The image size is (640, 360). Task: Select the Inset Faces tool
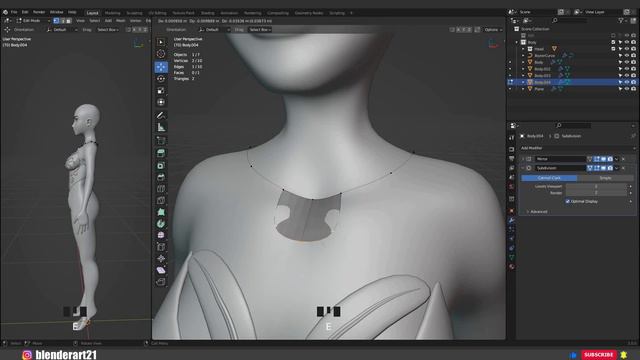161,165
